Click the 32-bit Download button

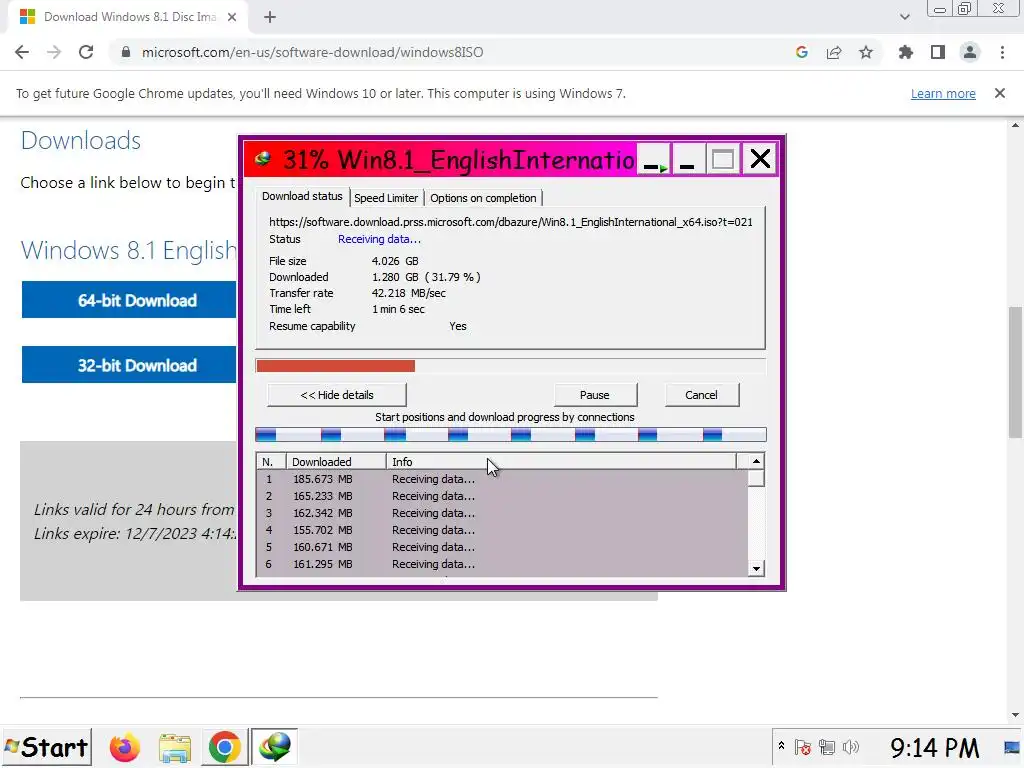coord(129,364)
